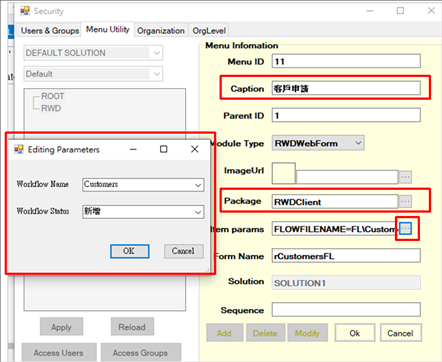Switch to the Menu Utility tab

[108, 29]
